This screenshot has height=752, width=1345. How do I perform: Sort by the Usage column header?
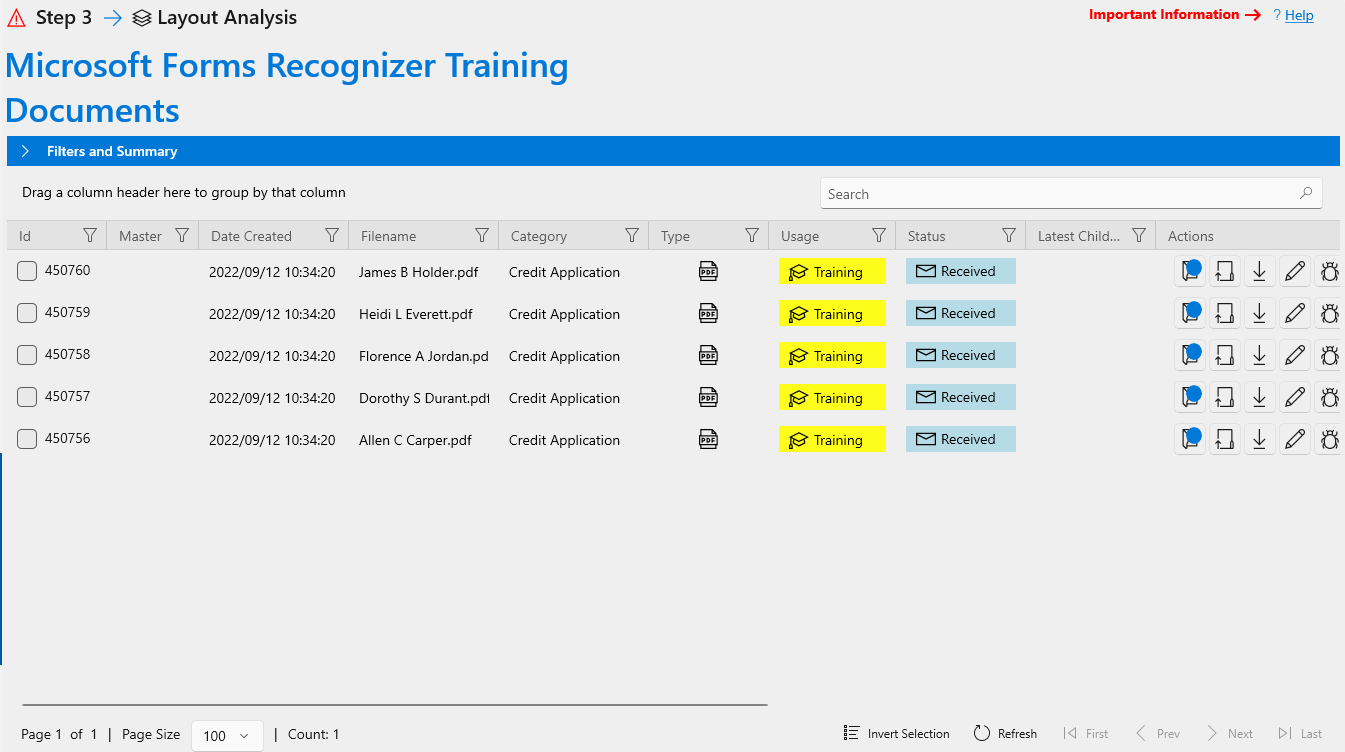tap(800, 236)
